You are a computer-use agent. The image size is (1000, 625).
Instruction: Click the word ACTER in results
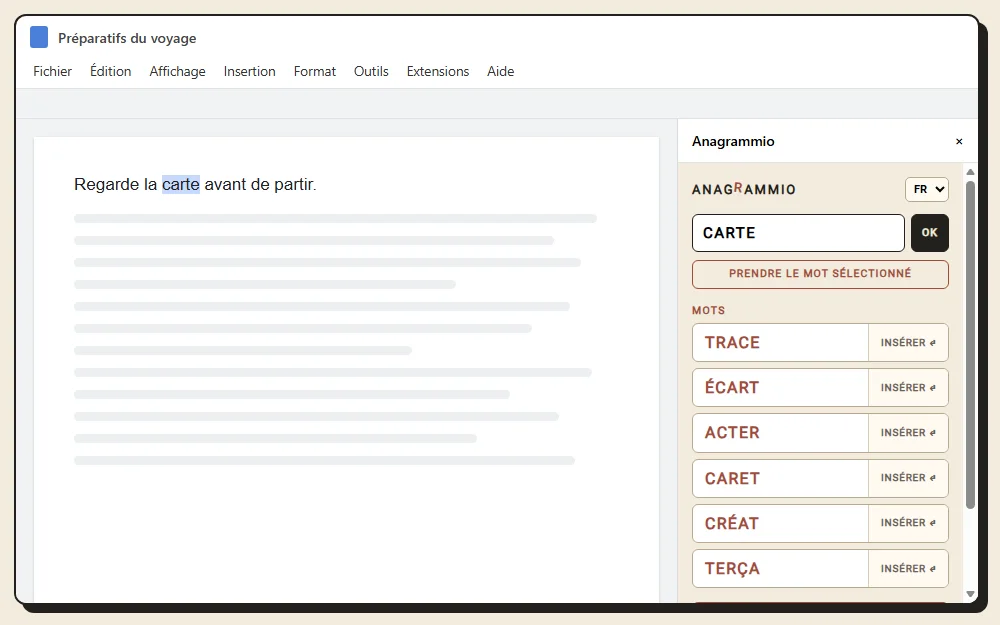click(x=732, y=432)
